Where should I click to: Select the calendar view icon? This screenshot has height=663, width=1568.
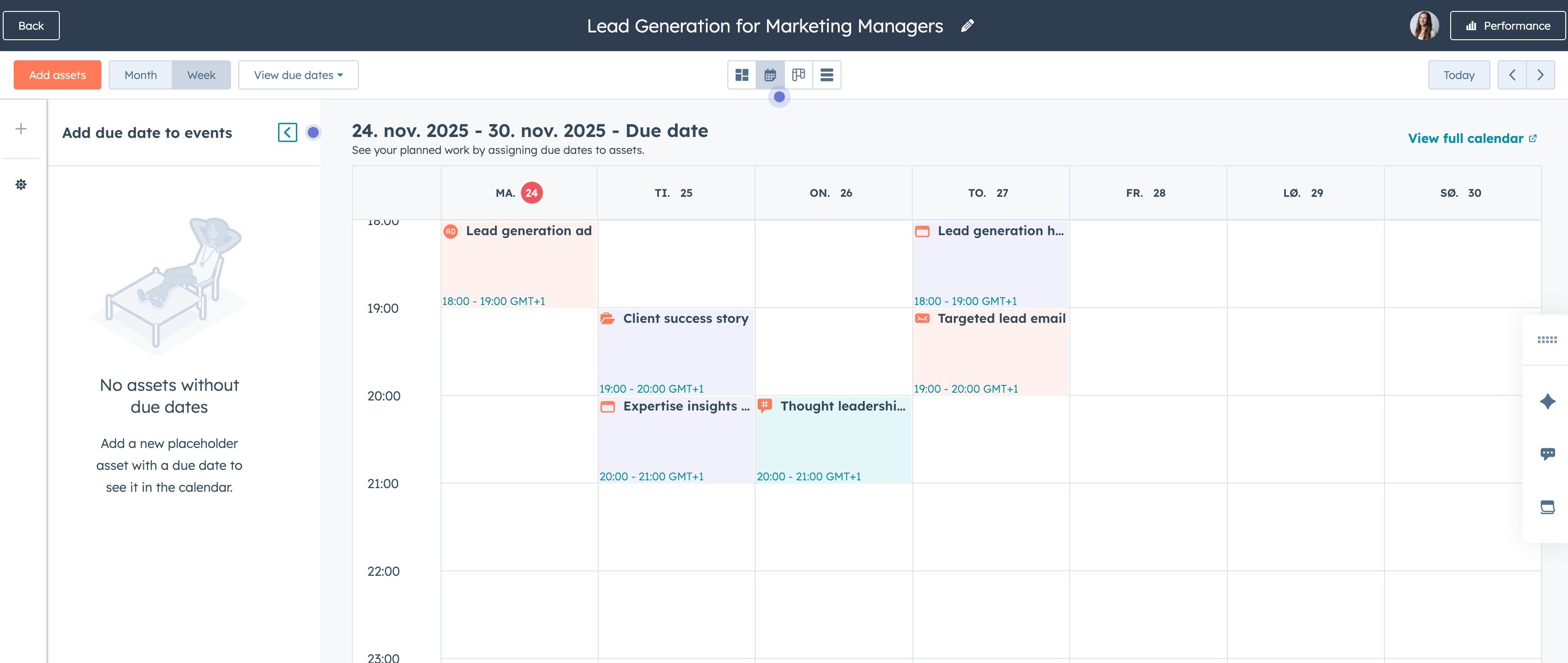pos(770,74)
